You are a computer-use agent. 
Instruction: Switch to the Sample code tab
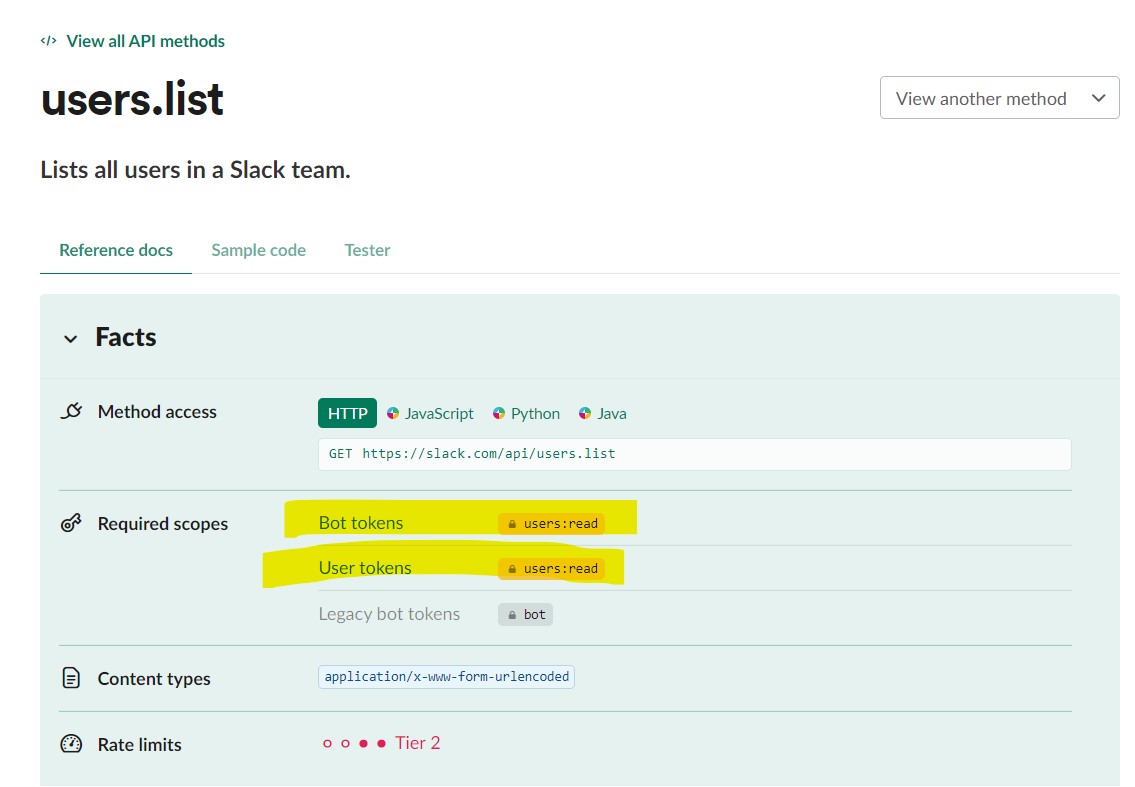click(x=258, y=251)
